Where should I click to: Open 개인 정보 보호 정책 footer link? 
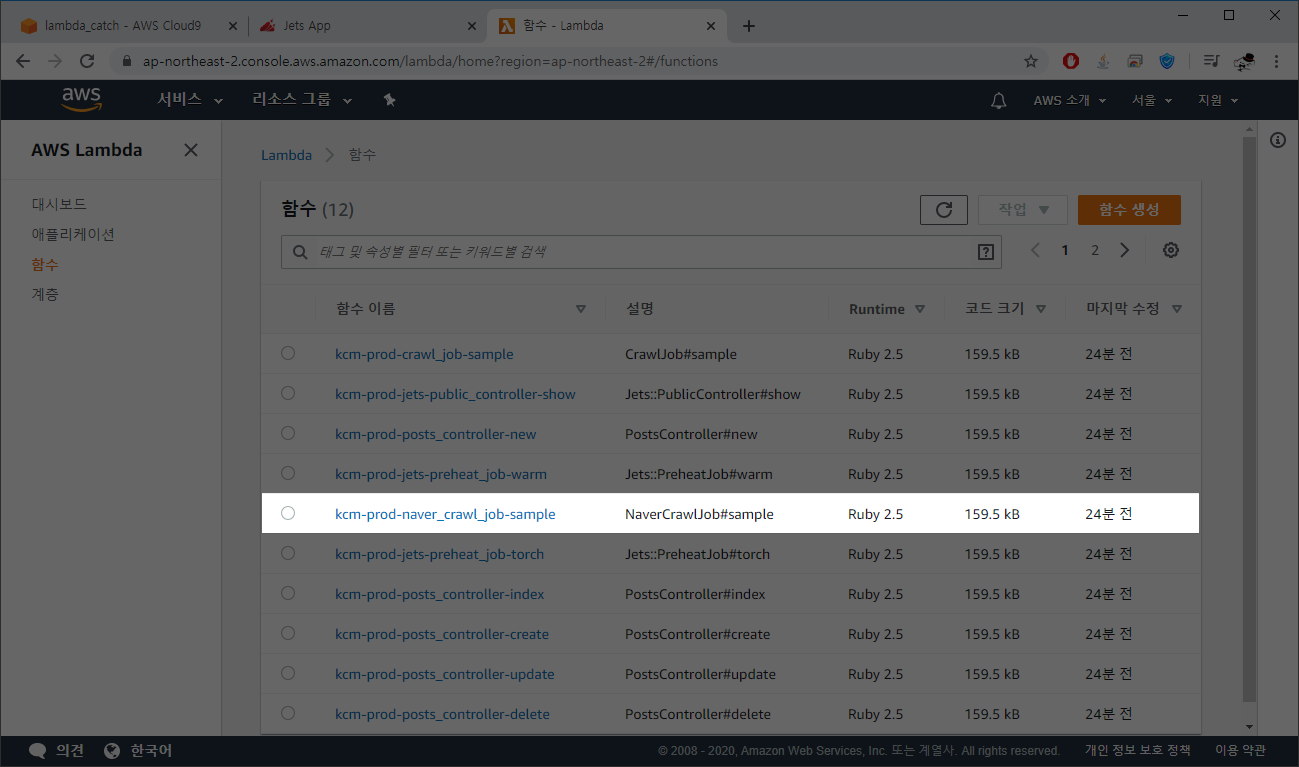click(x=1138, y=750)
